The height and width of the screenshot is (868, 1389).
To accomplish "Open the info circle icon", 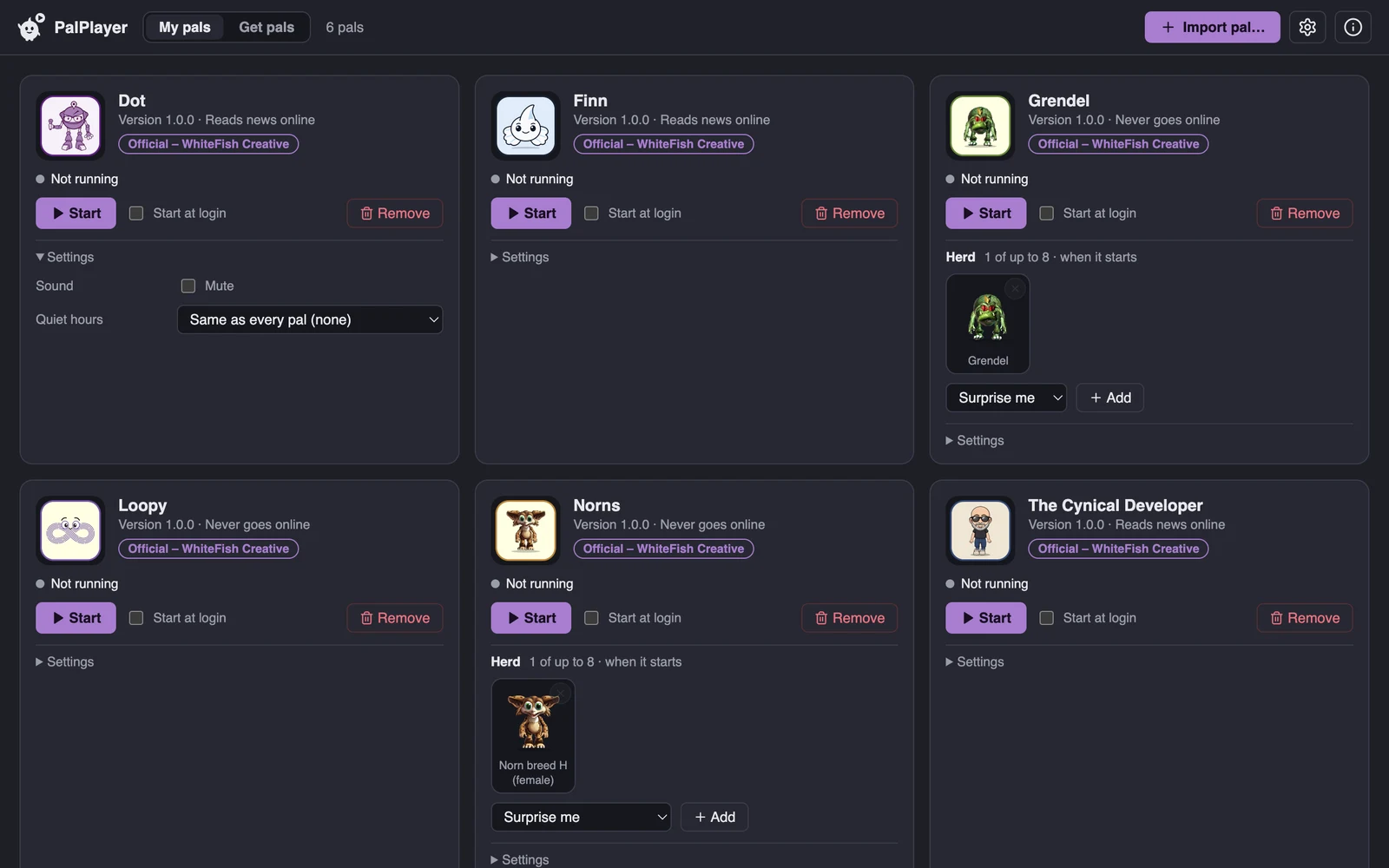I will point(1353,27).
